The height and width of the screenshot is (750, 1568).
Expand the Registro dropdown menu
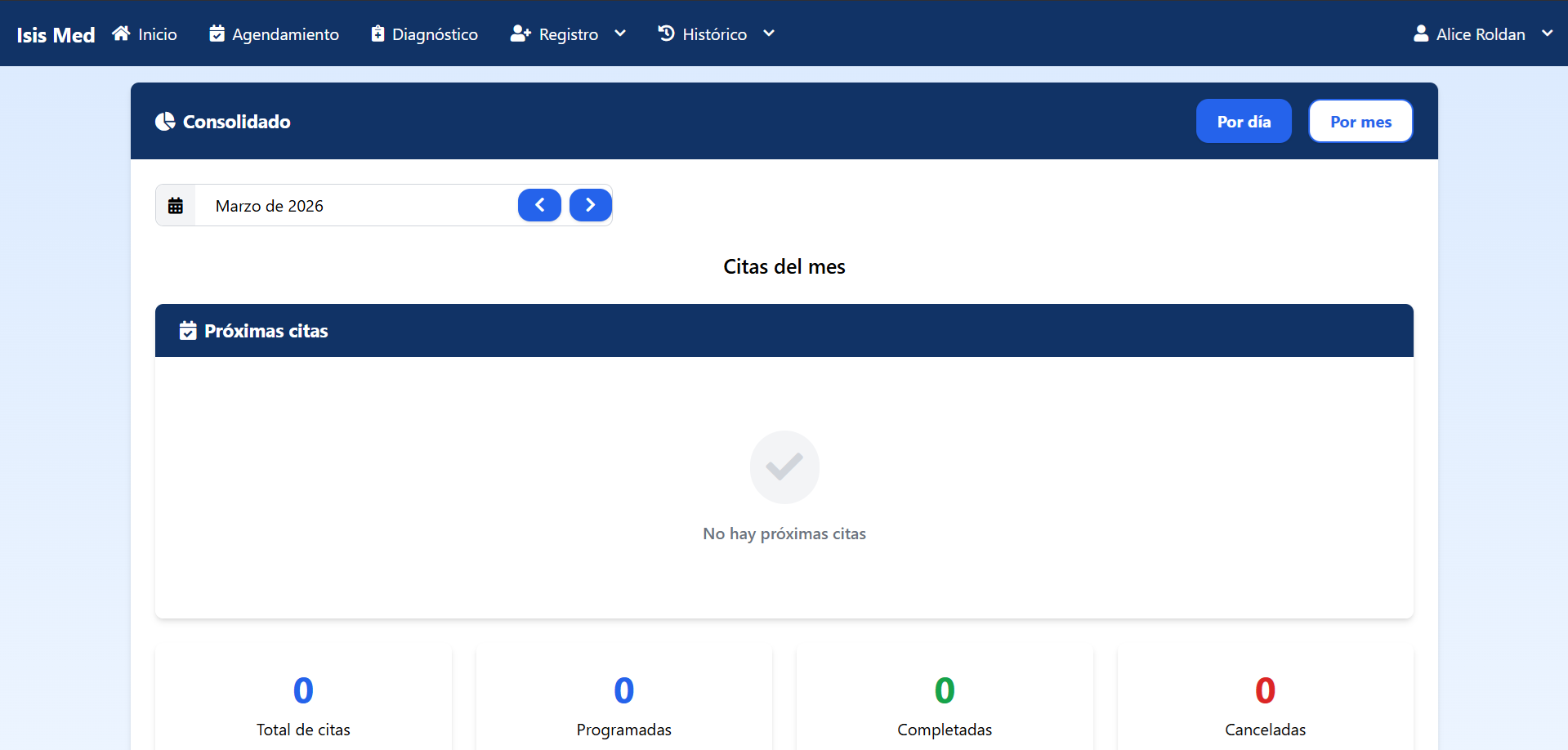coord(620,33)
